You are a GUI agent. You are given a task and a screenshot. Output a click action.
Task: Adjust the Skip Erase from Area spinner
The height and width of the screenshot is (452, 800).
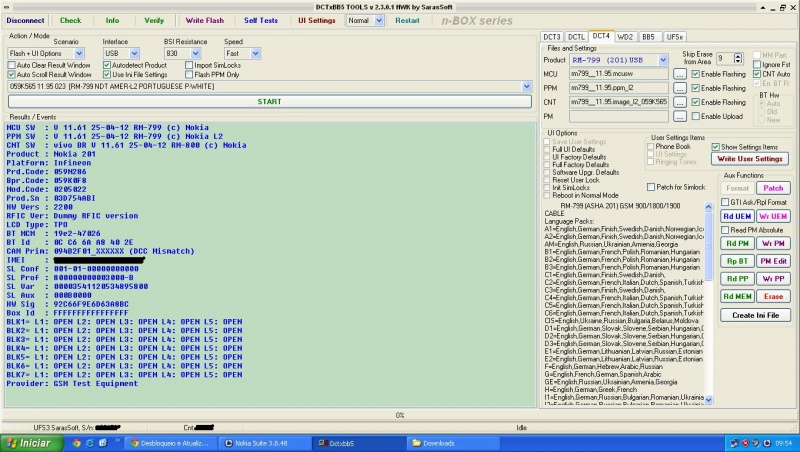point(738,59)
